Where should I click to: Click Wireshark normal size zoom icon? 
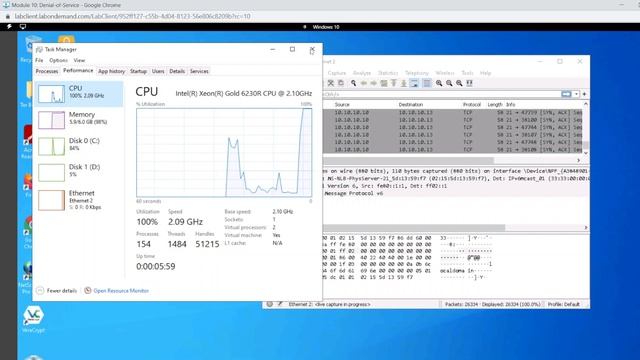coord(459,83)
